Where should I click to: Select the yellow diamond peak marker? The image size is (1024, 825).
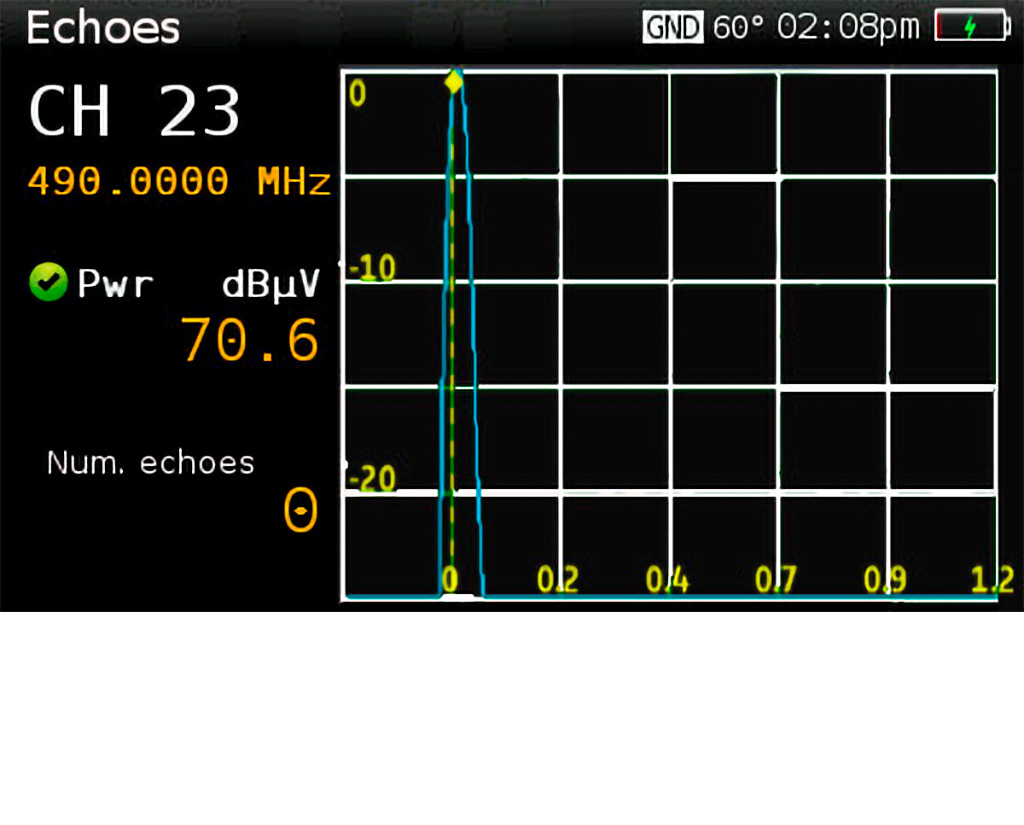point(453,82)
